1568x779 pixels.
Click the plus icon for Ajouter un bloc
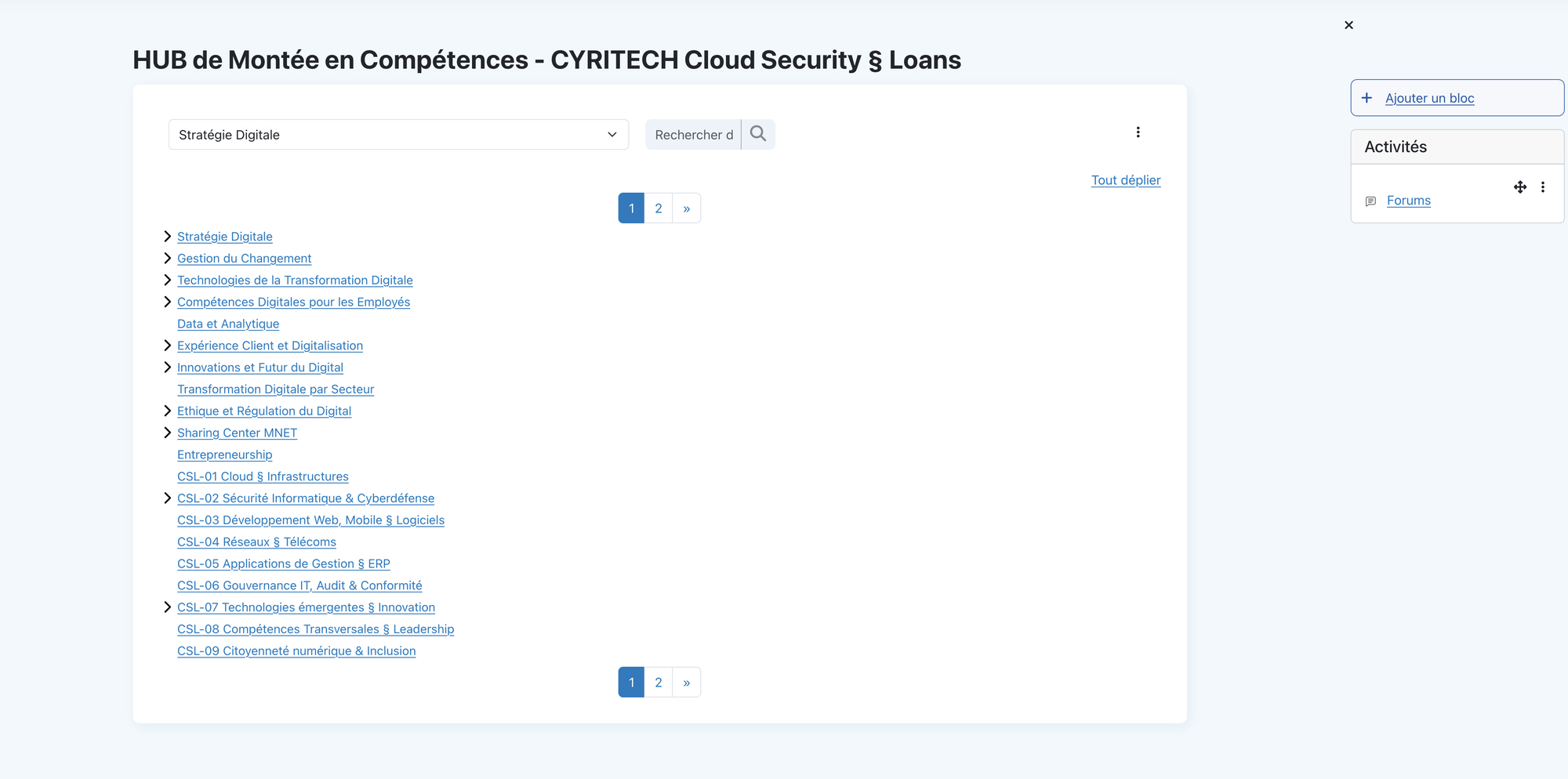(1367, 98)
